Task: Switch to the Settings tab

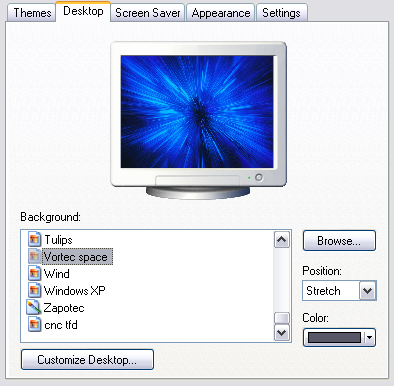Action: coord(281,13)
